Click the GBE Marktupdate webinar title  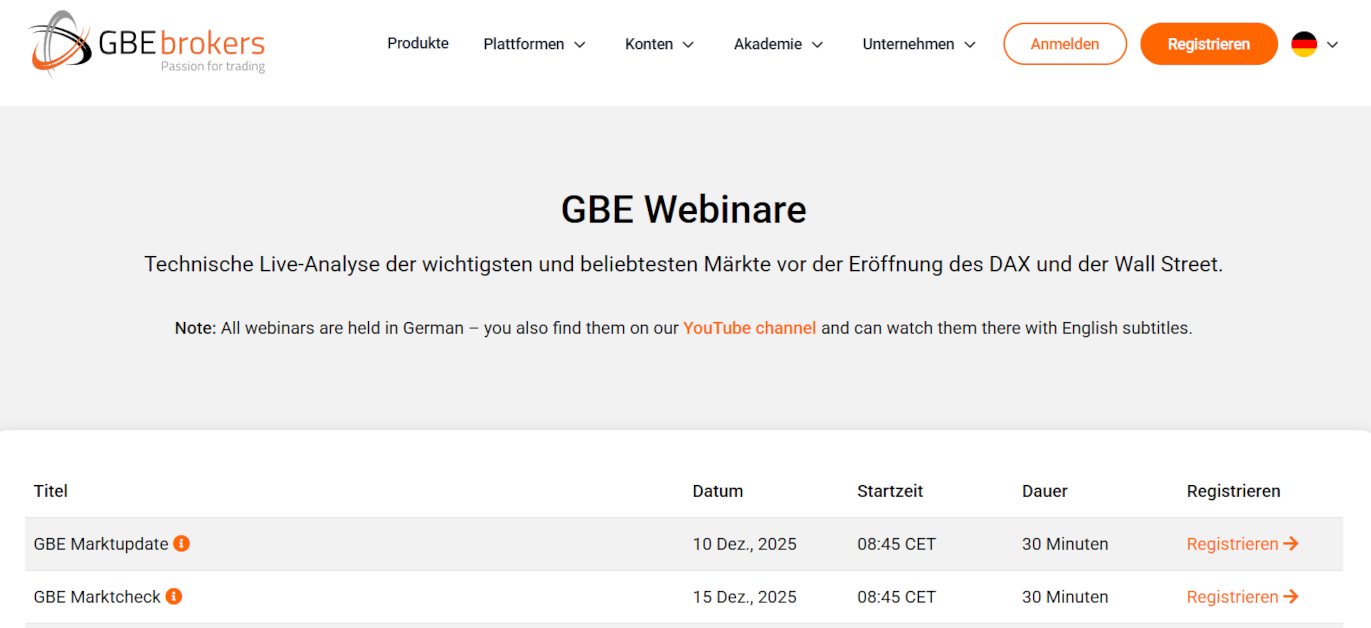point(100,544)
